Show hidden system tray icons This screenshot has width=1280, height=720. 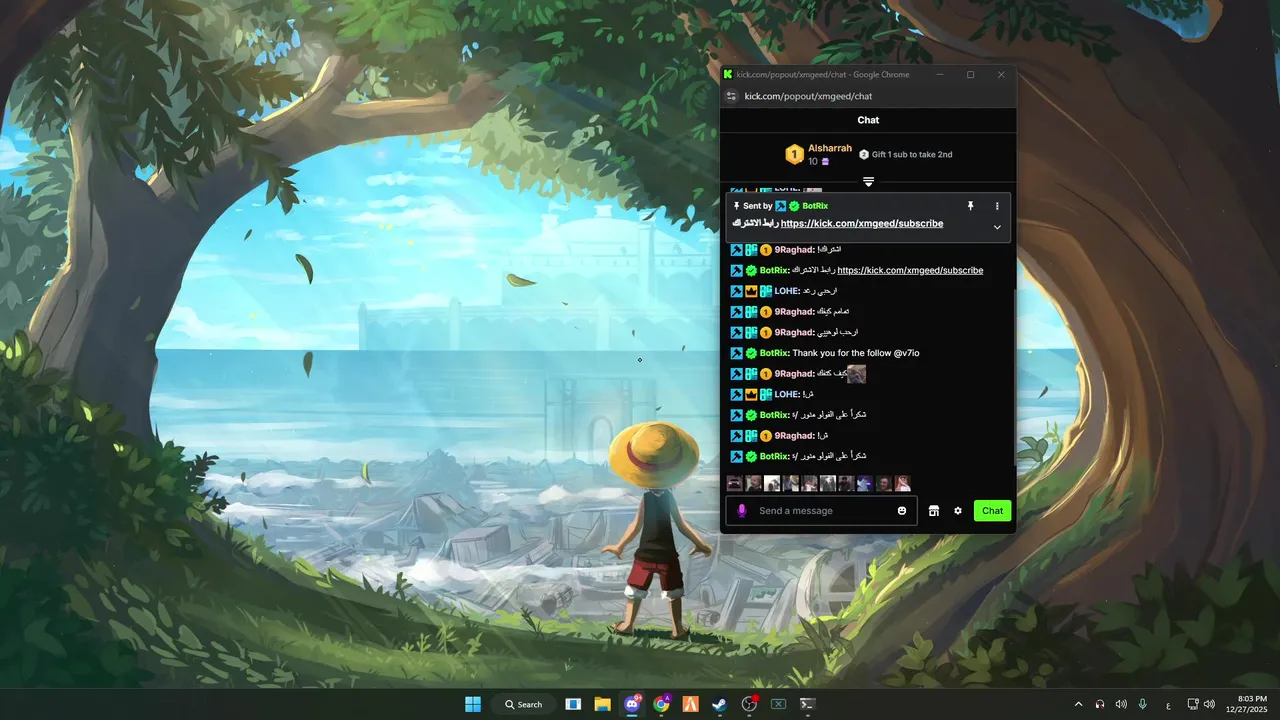[1078, 704]
